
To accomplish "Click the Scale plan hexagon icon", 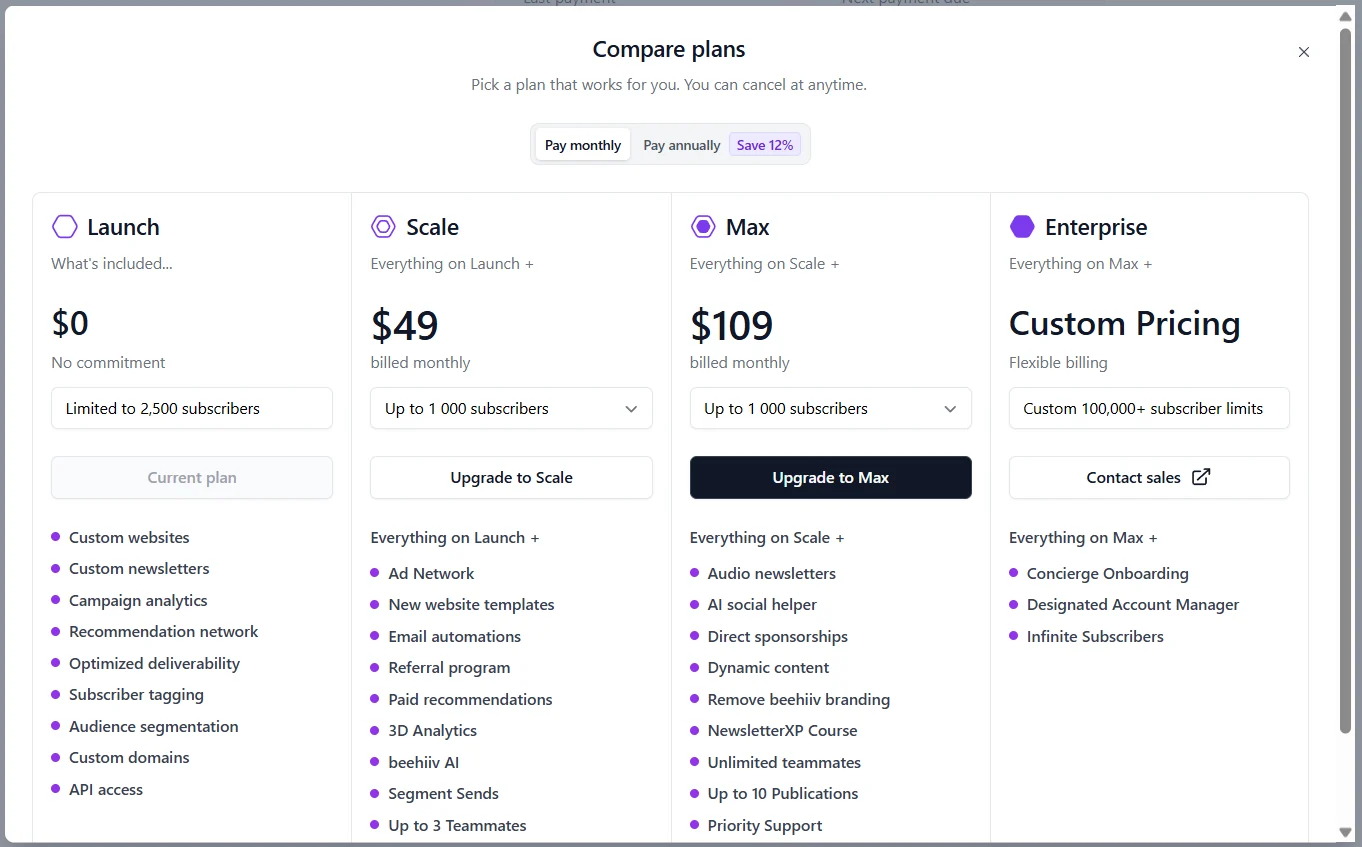I will coord(383,227).
